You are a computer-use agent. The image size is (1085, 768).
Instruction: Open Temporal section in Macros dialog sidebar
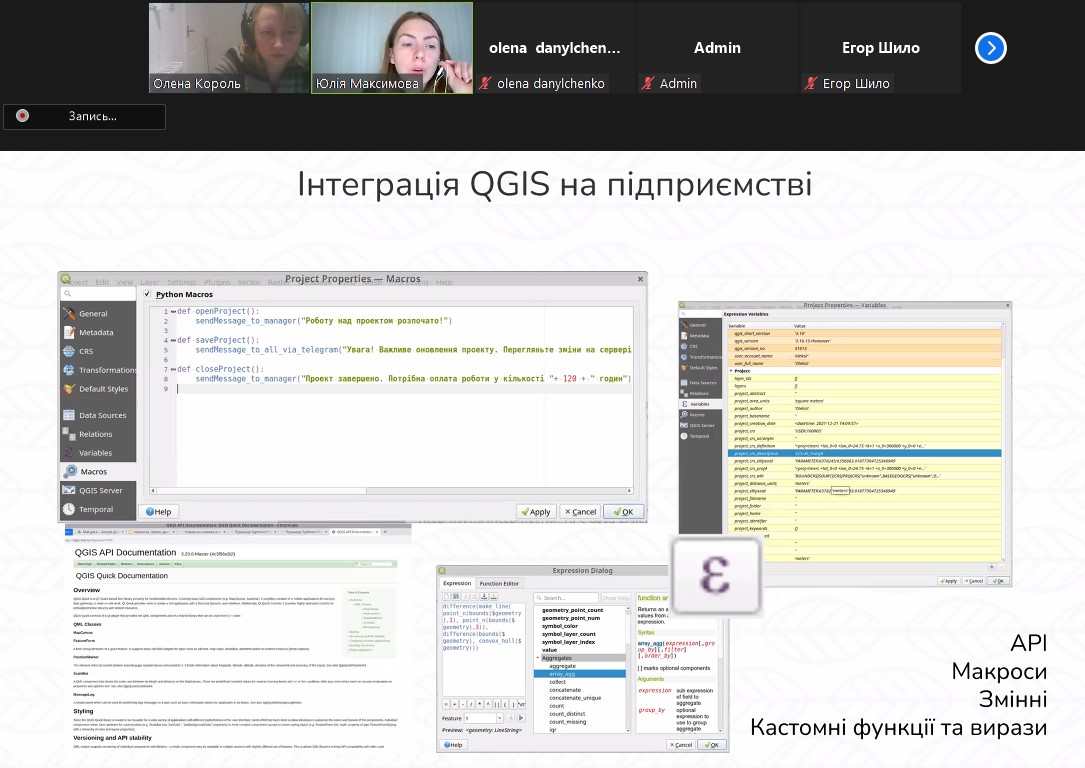[x=96, y=509]
